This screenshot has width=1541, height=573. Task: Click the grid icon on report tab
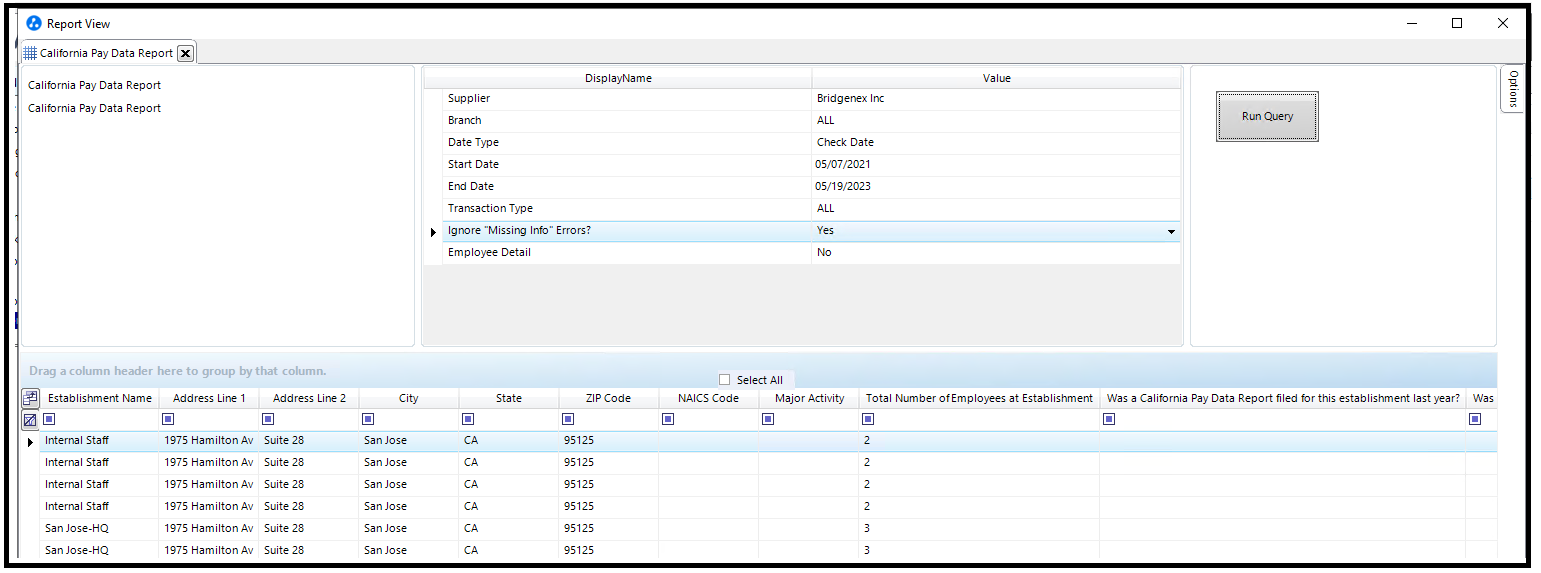[x=30, y=53]
